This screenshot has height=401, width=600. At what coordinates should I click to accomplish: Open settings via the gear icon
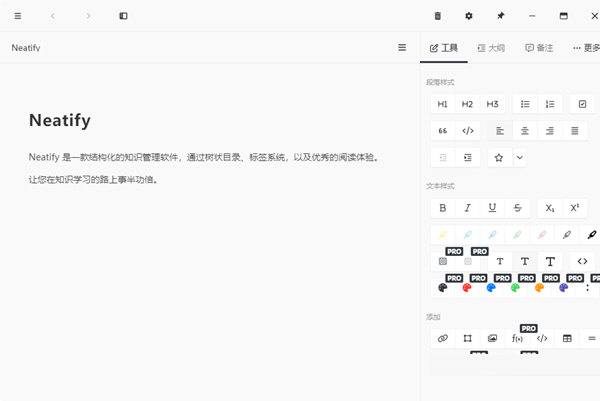(x=469, y=16)
